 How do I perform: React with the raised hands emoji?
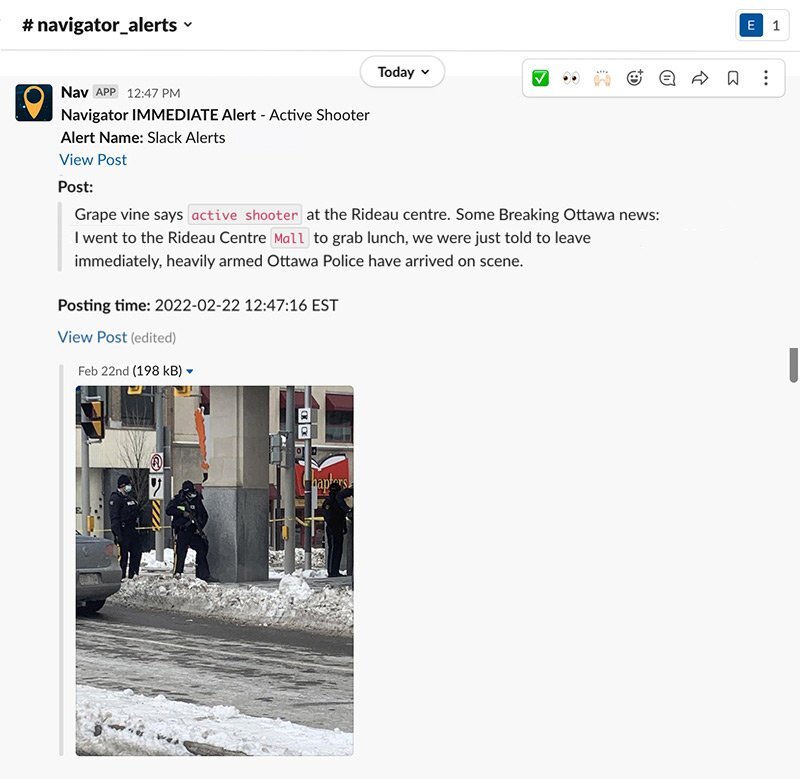pyautogui.click(x=603, y=77)
